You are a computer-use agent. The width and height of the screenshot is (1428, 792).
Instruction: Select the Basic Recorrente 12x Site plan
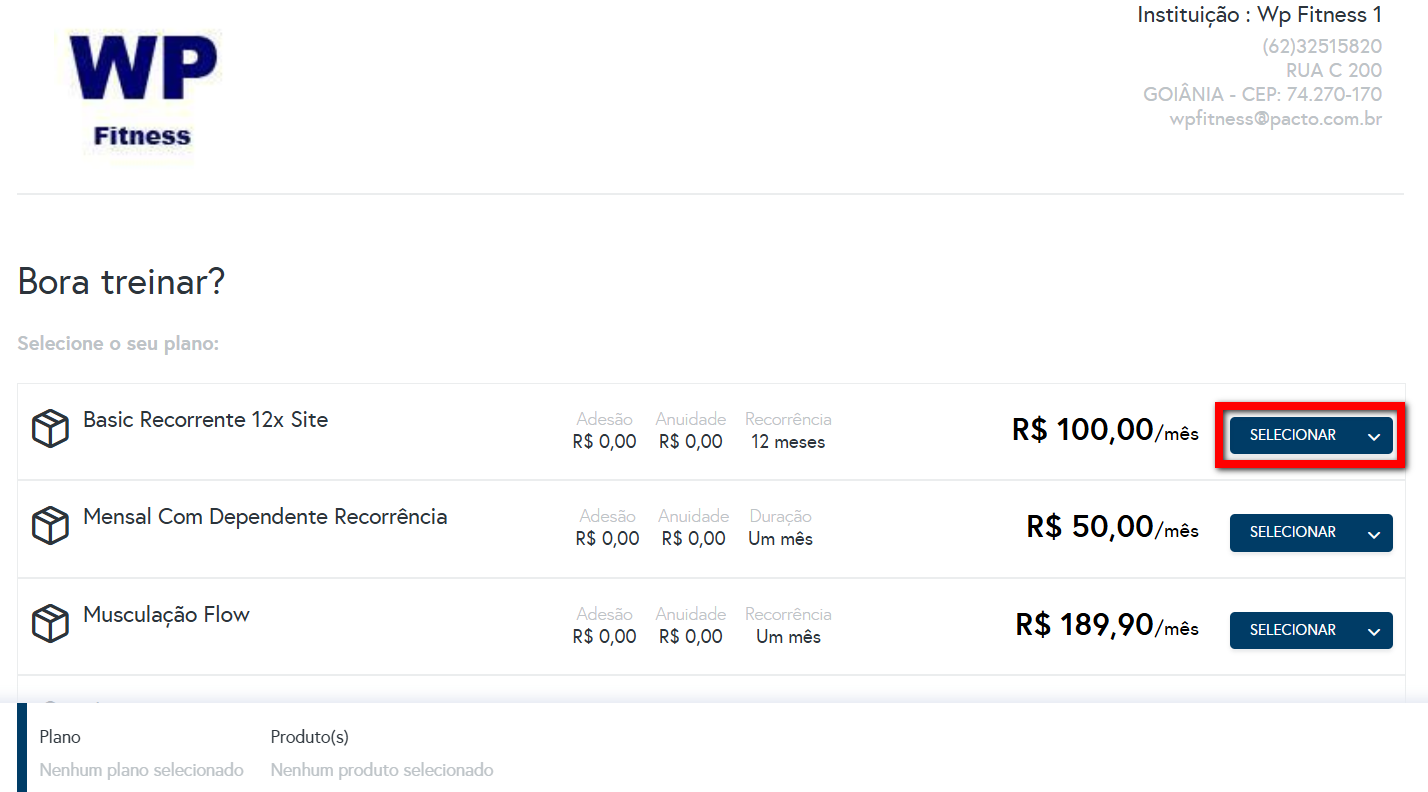[1292, 435]
